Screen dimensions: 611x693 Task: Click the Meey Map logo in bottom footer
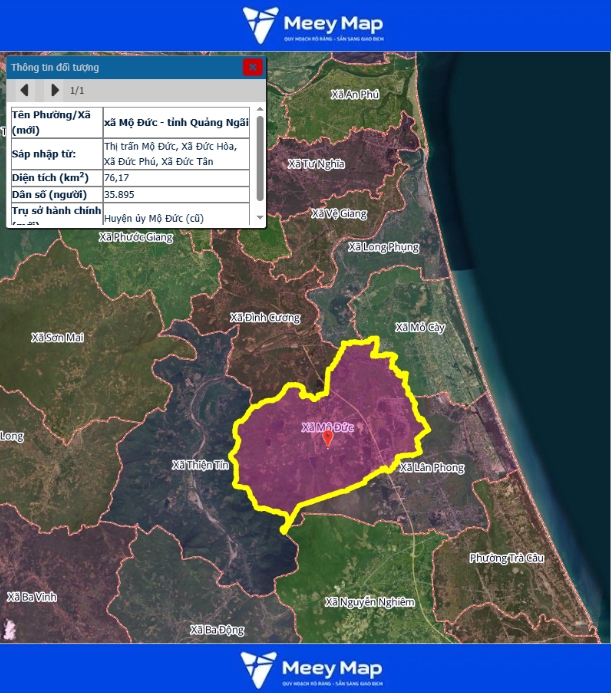click(312, 668)
